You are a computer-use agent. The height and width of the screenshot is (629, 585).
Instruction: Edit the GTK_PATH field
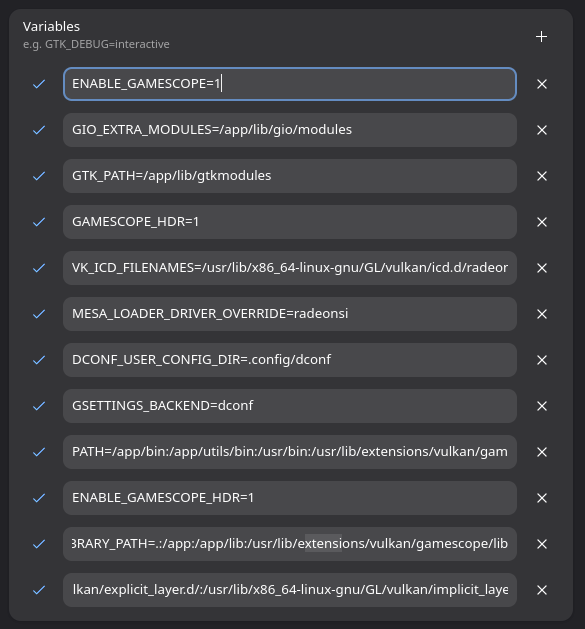[x=290, y=176]
